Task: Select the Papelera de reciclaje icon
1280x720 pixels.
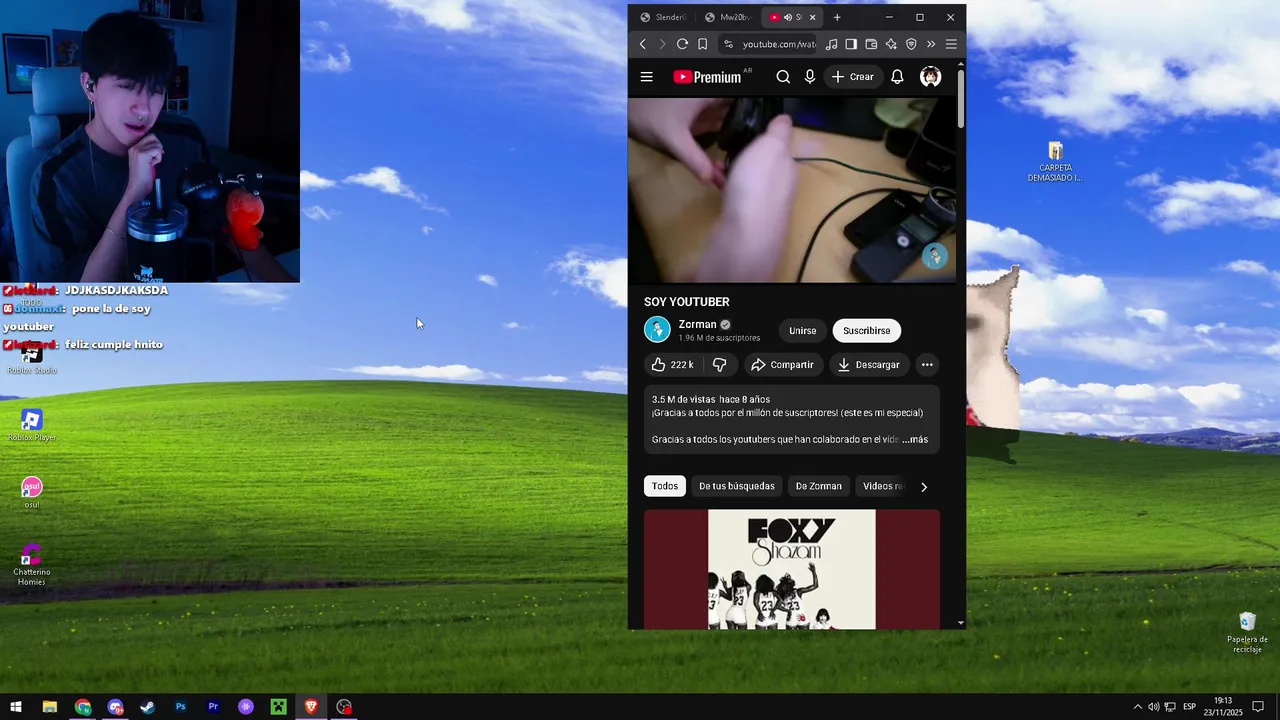Action: click(x=1247, y=633)
